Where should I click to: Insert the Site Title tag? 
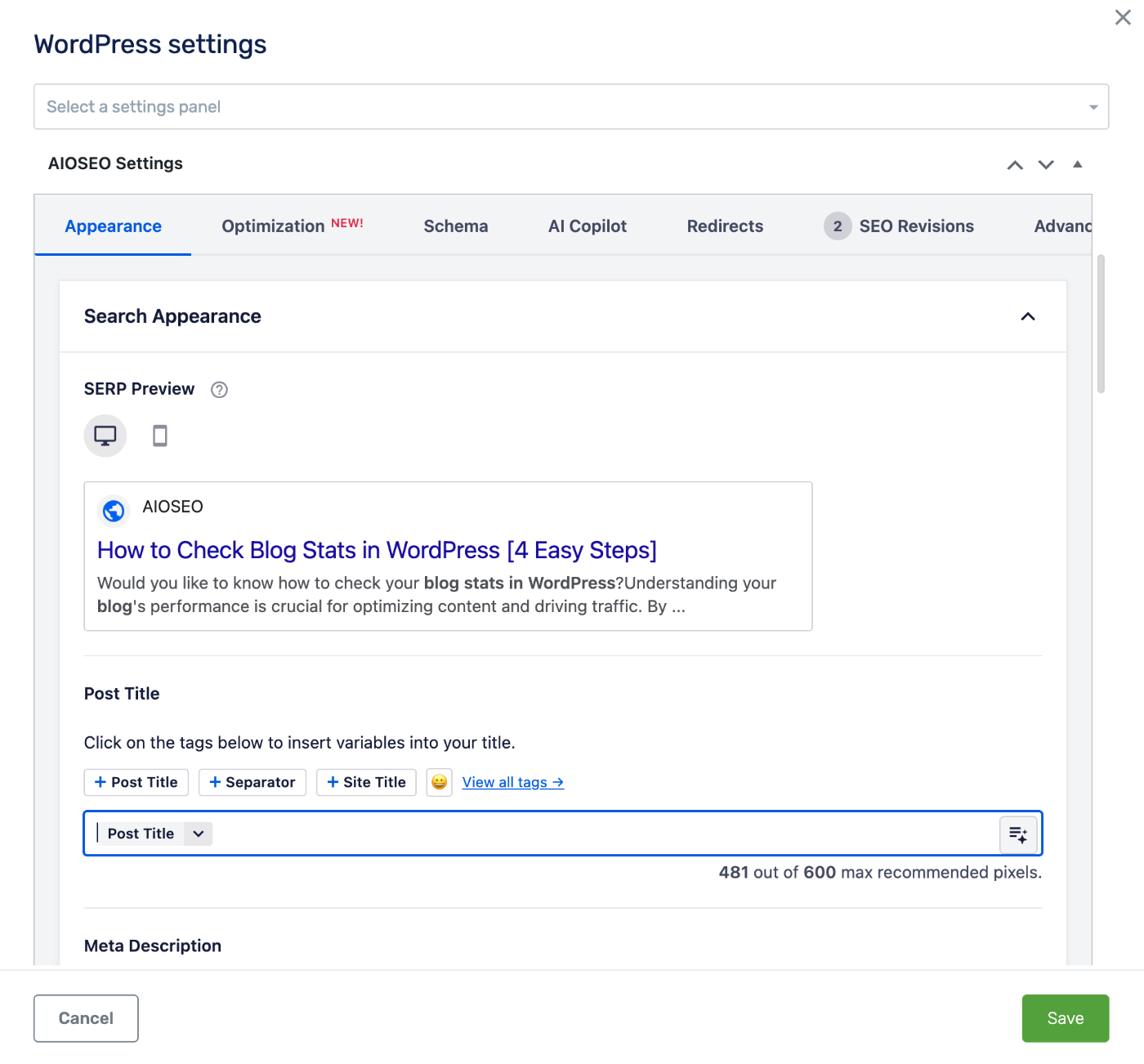coord(366,782)
